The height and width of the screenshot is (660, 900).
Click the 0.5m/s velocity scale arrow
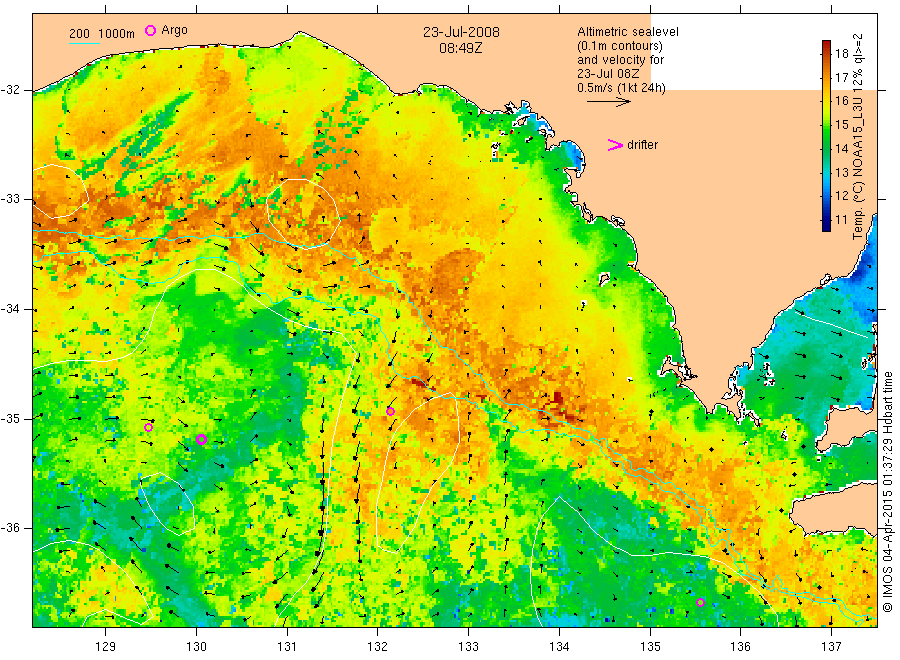point(608,102)
